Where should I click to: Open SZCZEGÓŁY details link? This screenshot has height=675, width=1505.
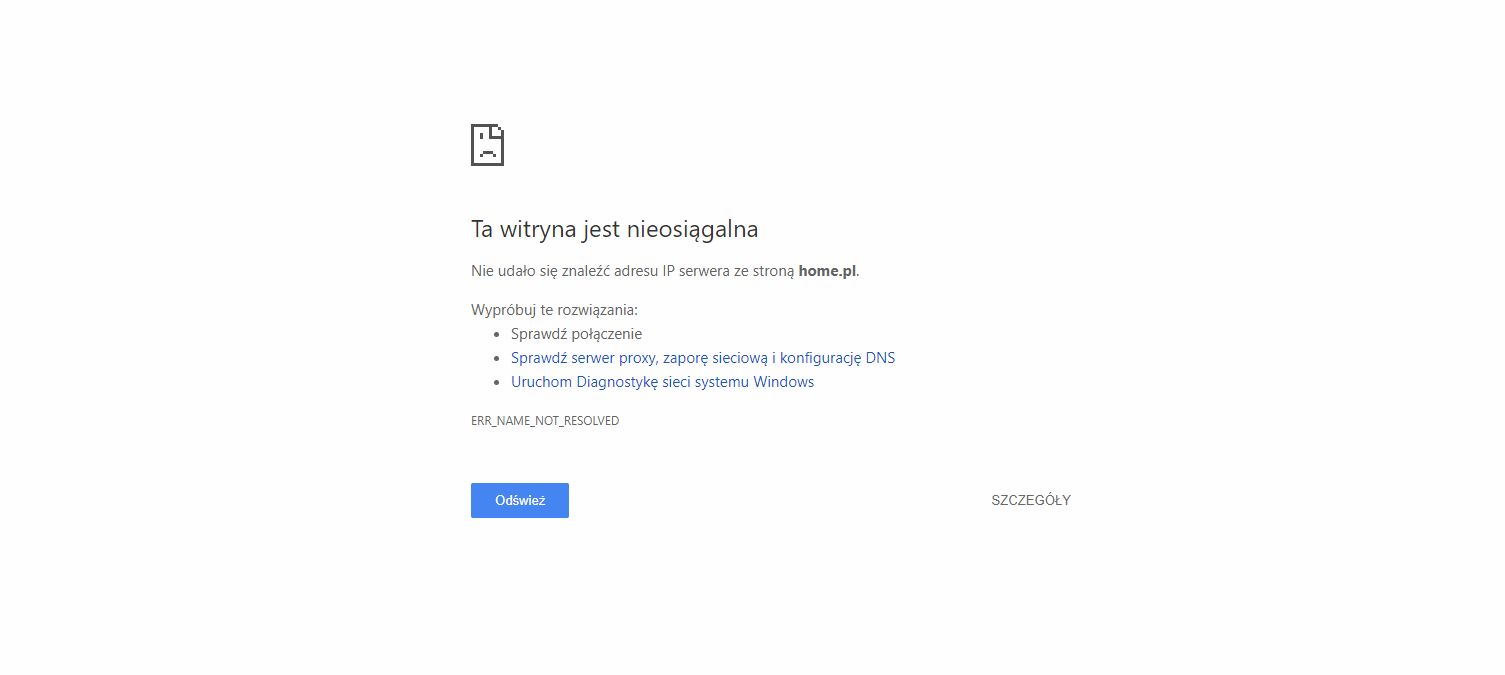pos(1031,500)
